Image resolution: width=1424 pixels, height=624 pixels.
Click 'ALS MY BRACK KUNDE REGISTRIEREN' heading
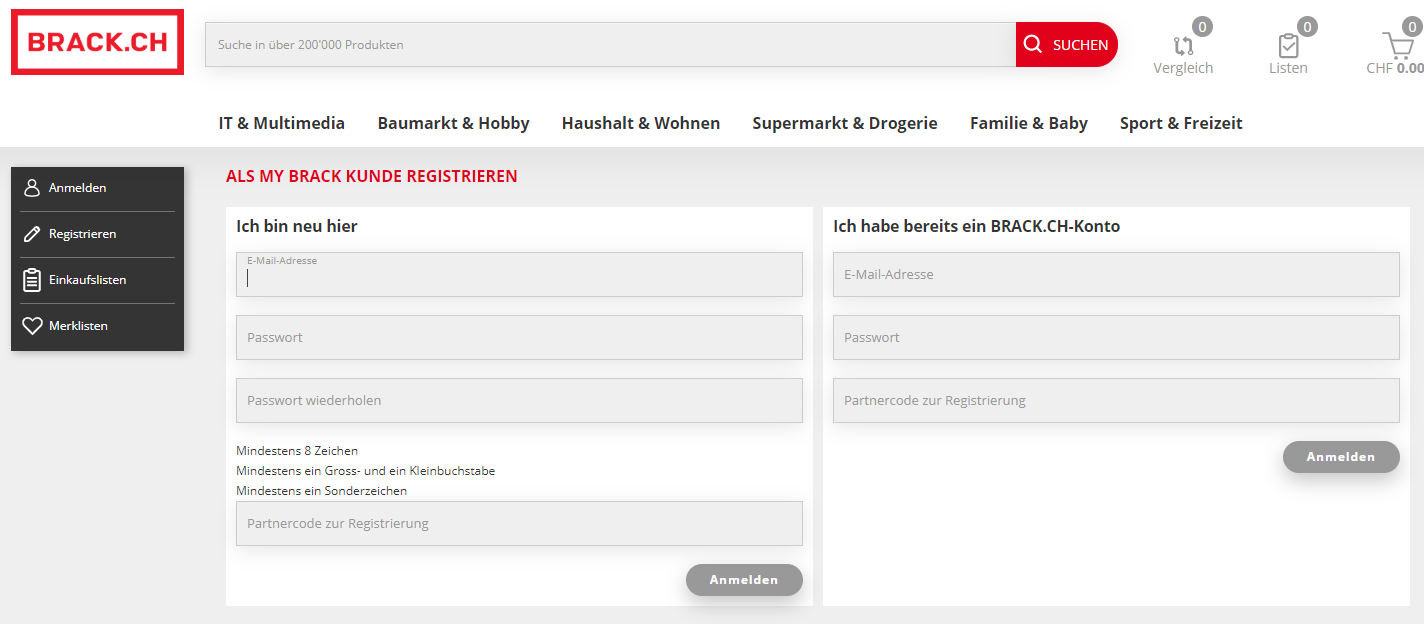coord(372,177)
